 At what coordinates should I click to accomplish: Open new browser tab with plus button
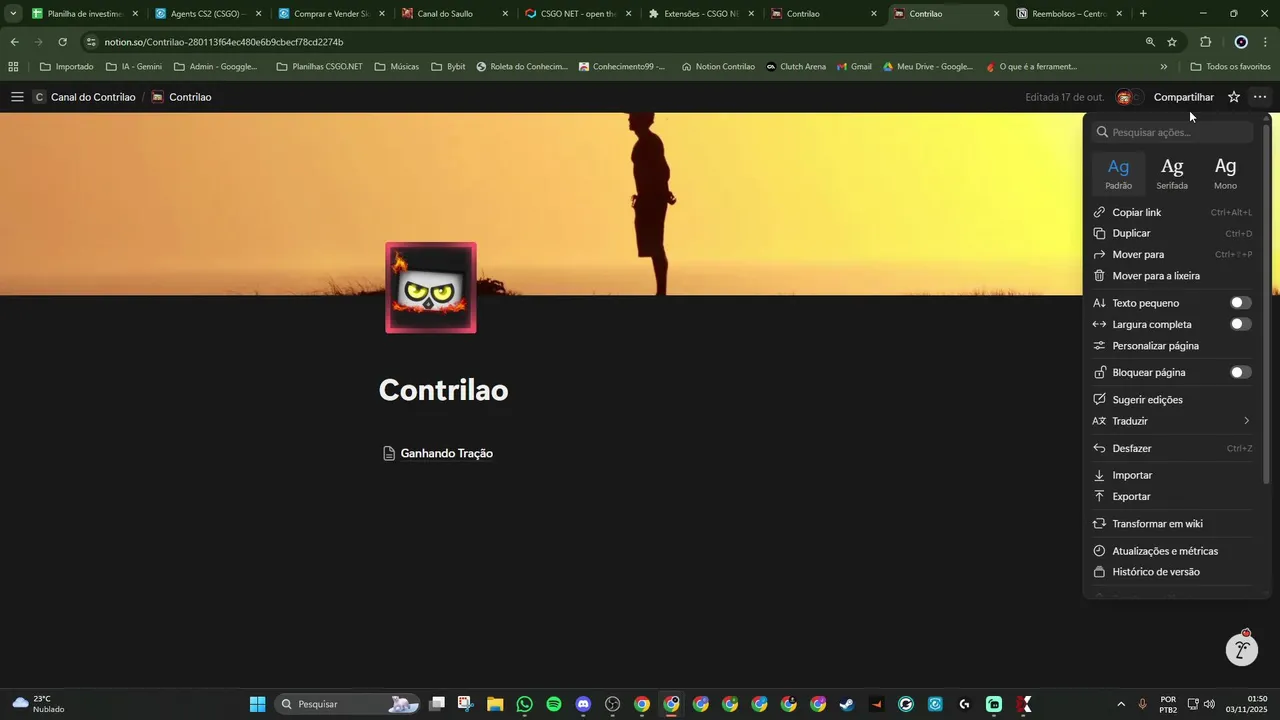point(1143,14)
